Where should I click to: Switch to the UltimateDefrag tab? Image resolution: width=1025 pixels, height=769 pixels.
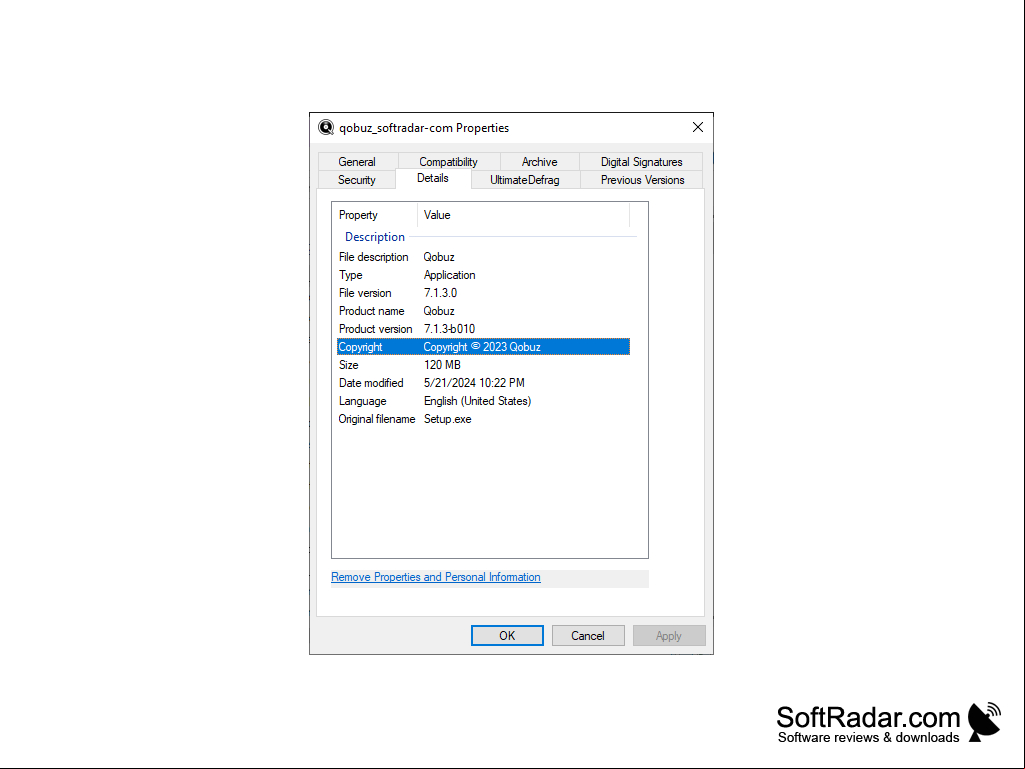(x=525, y=180)
